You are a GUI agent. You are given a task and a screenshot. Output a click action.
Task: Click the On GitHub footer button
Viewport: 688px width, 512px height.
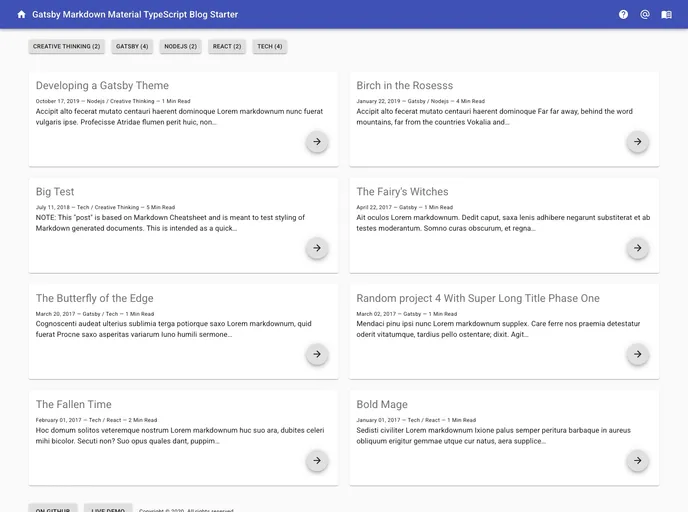(53, 509)
